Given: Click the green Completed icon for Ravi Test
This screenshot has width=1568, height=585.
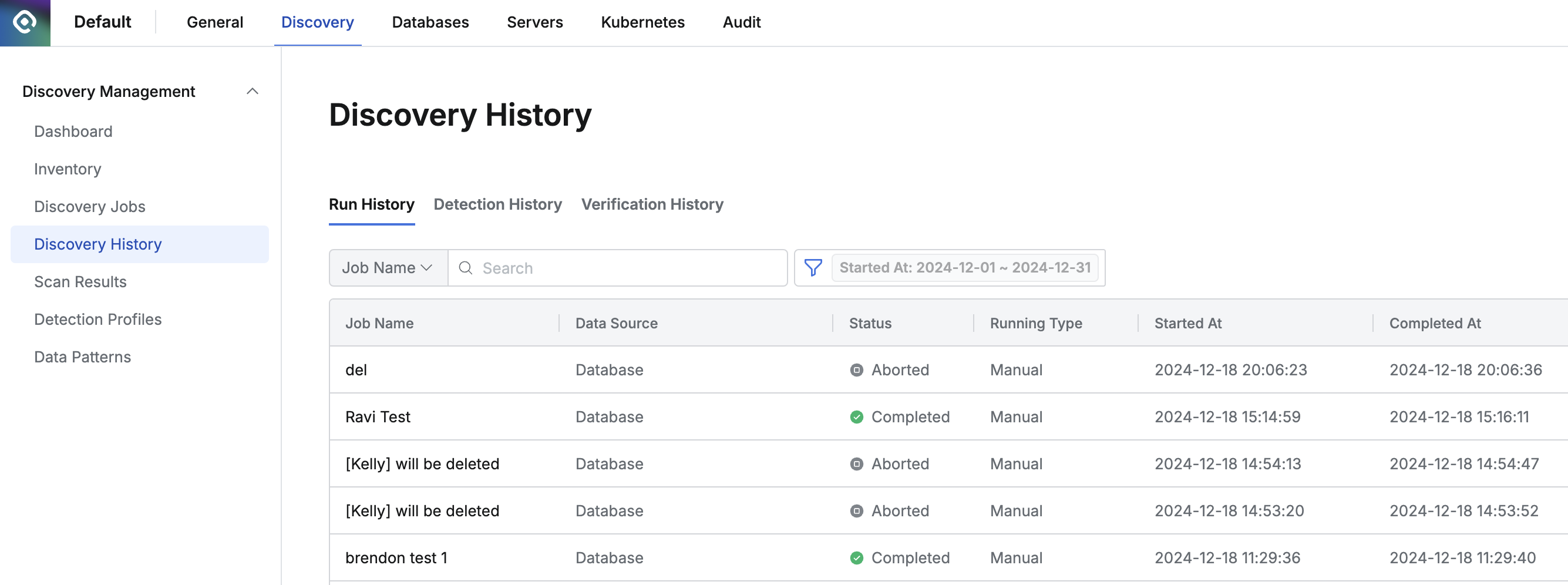Looking at the screenshot, I should pyautogui.click(x=856, y=417).
